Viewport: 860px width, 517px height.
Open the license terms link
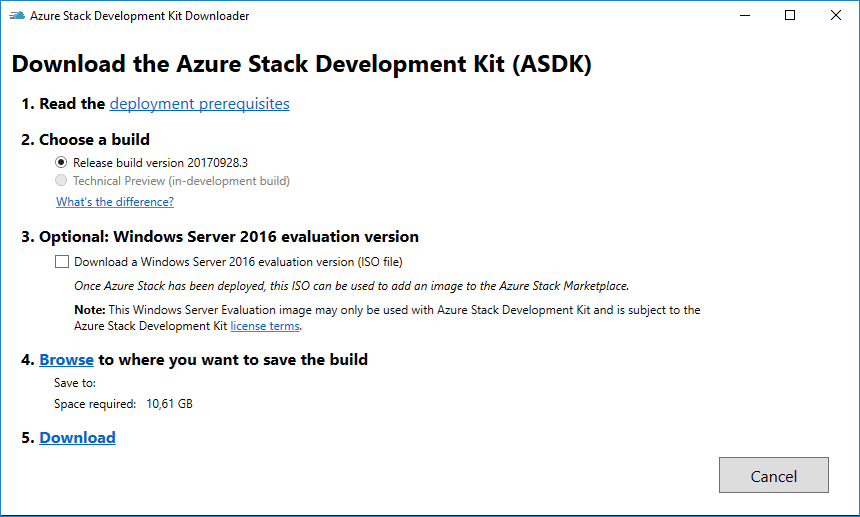[x=265, y=326]
